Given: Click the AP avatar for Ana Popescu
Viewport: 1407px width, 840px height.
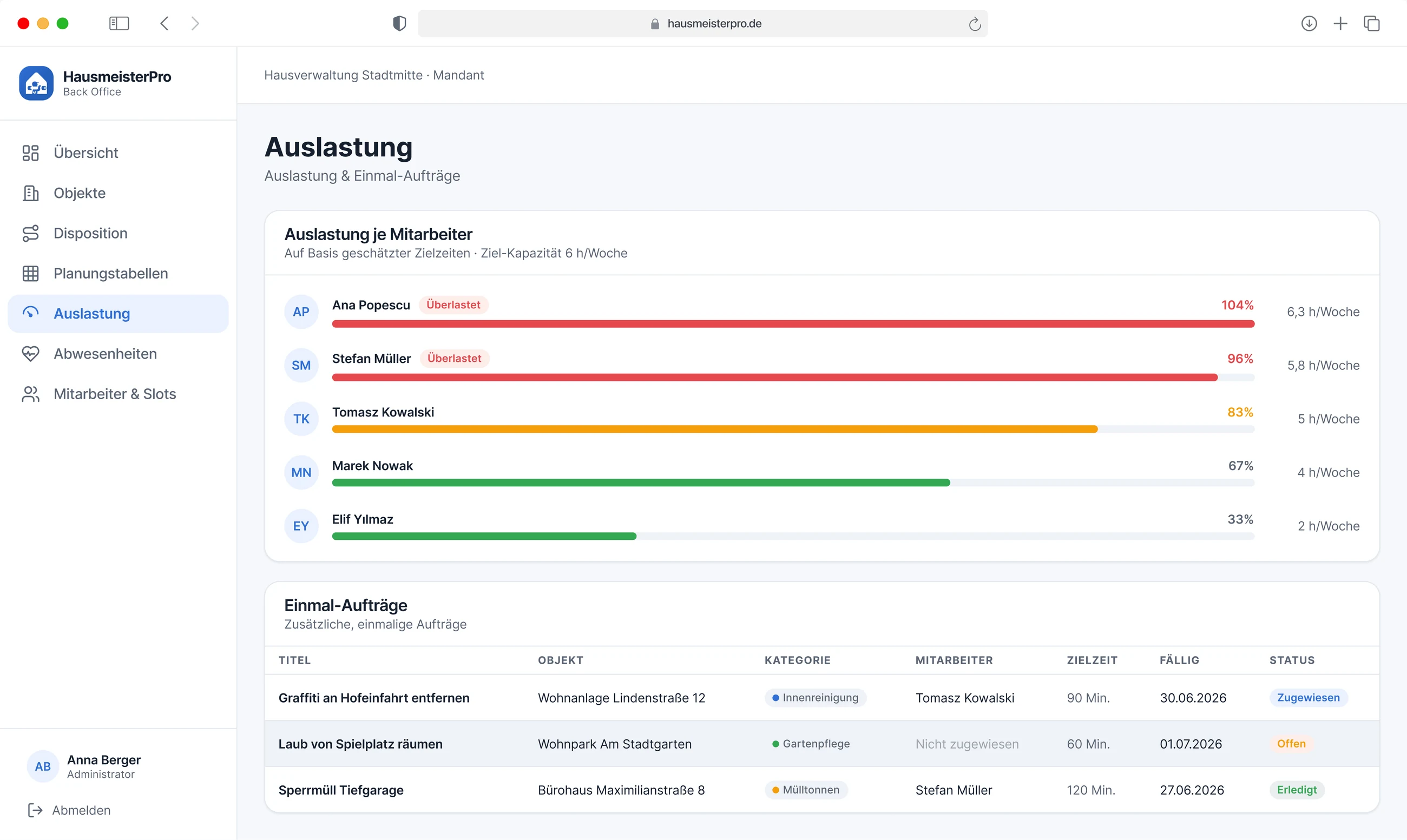Looking at the screenshot, I should click(301, 312).
